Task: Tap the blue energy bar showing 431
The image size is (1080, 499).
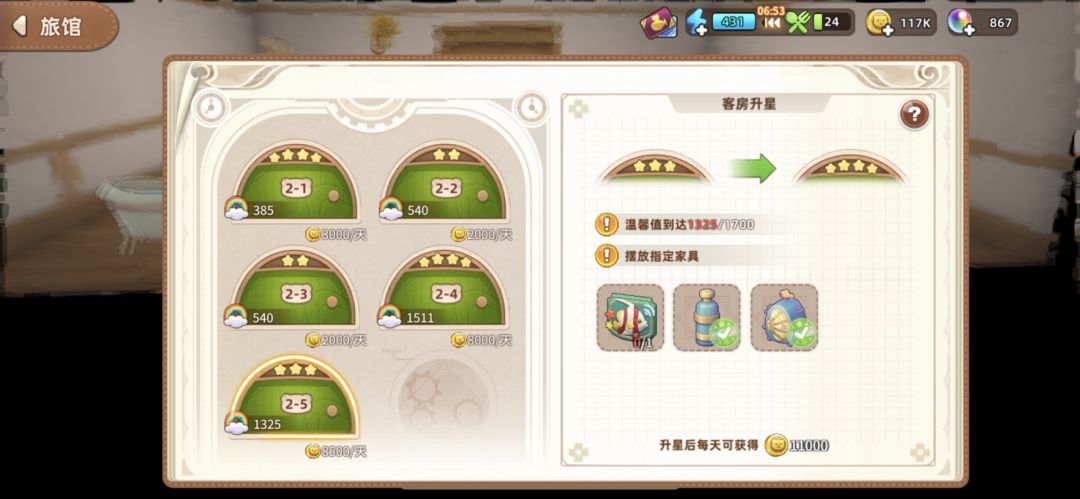Action: coord(733,22)
